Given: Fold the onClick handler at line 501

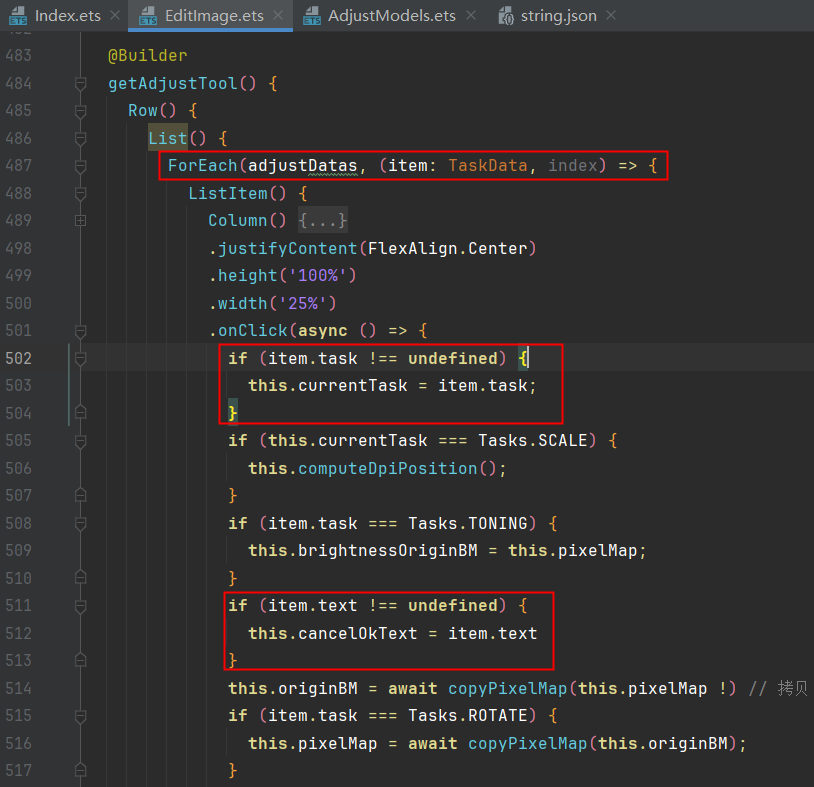Looking at the screenshot, I should point(80,331).
